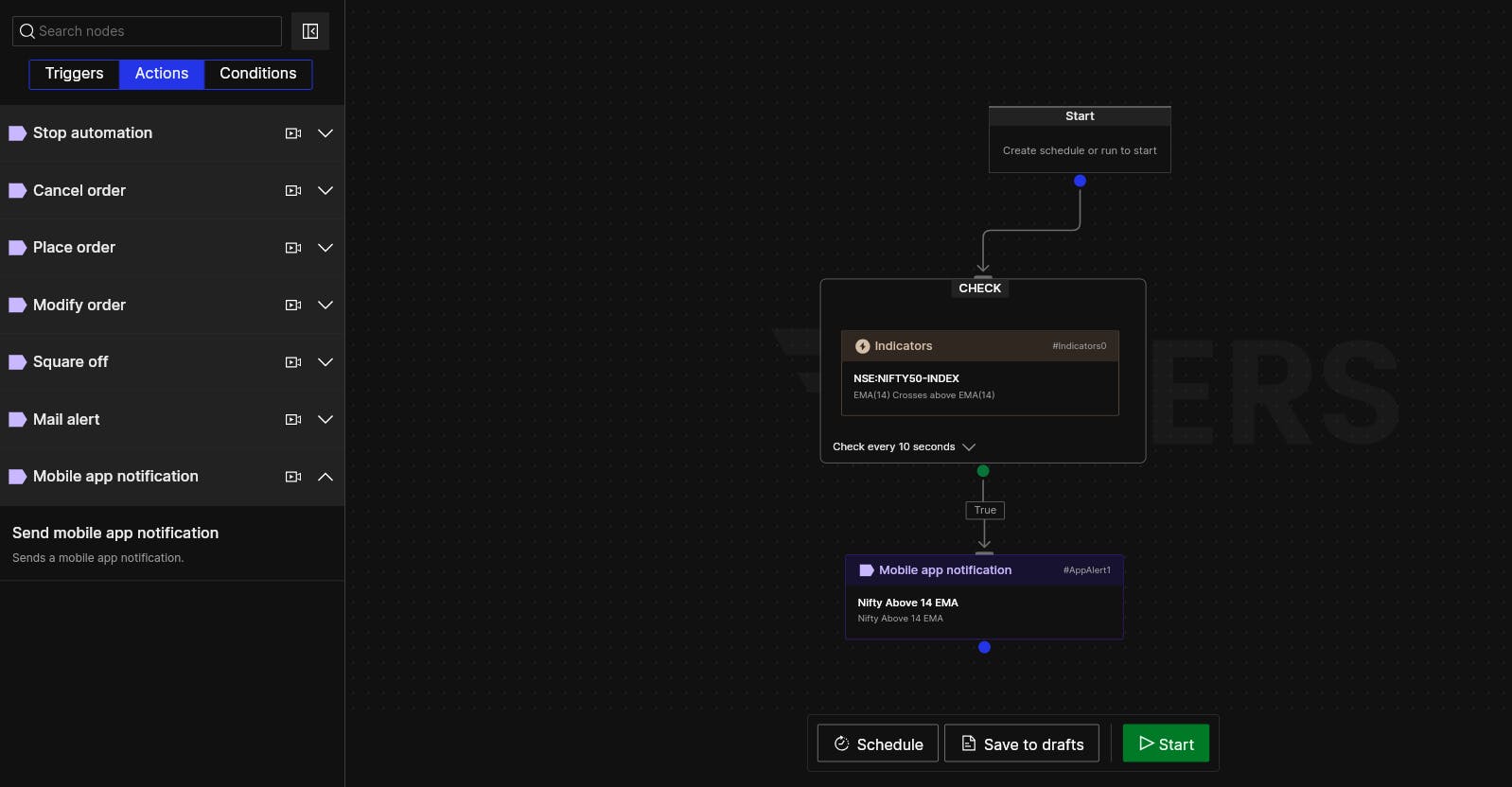The width and height of the screenshot is (1512, 787).
Task: Select the Send mobile app notification item
Action: coord(172,544)
